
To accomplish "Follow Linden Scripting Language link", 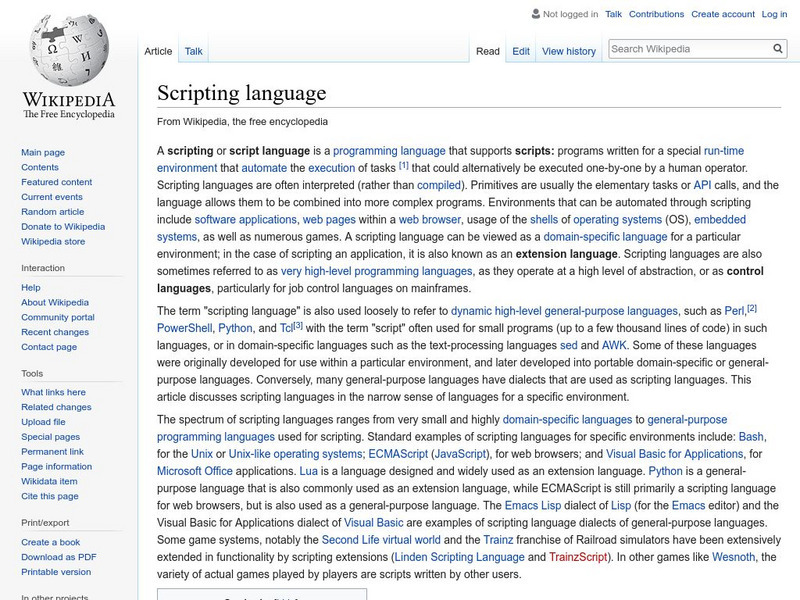I will tap(460, 557).
